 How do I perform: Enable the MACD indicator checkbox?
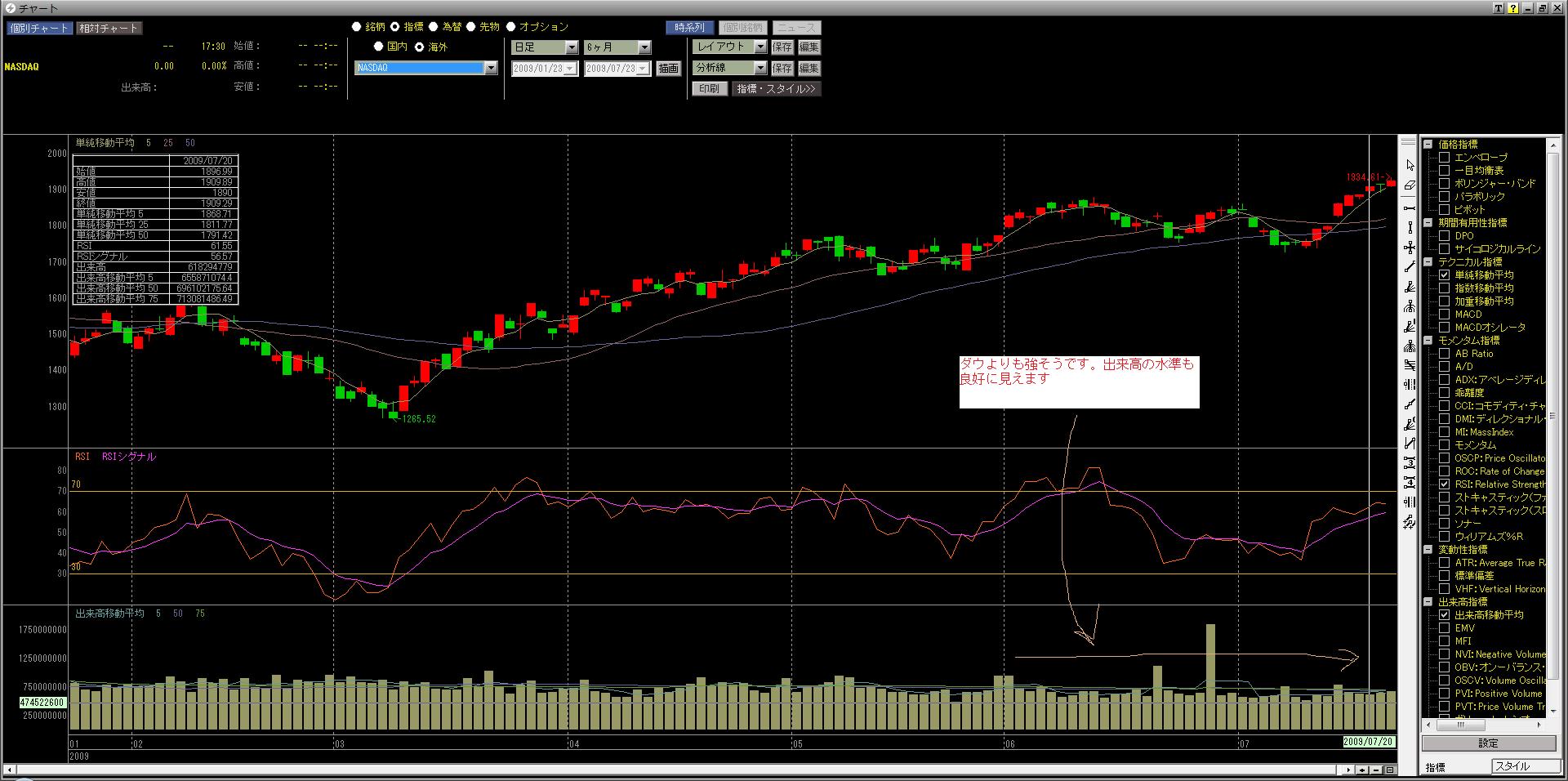[1444, 315]
